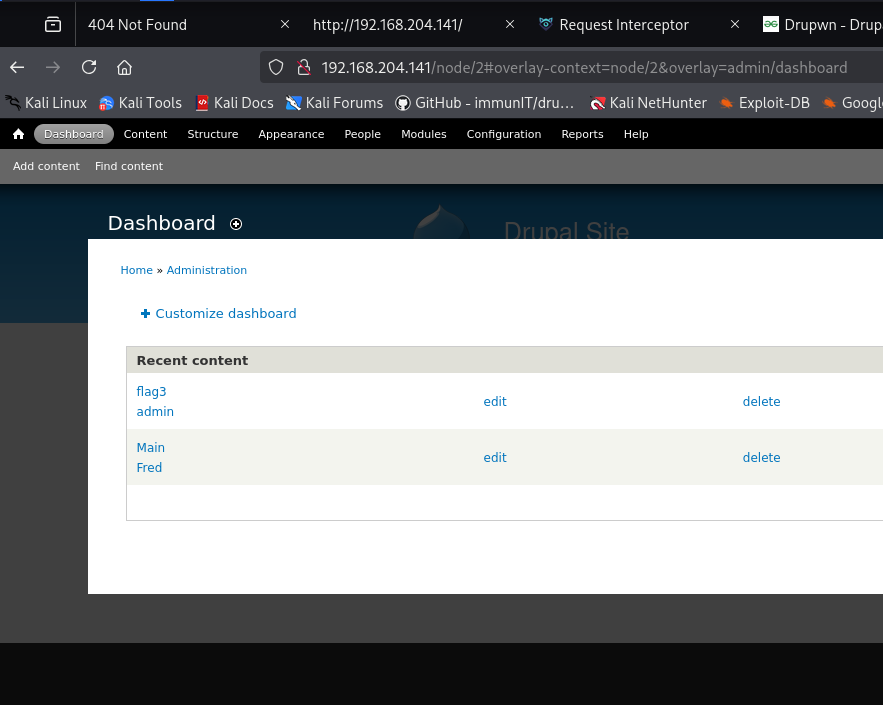Delete the Main content entry
The image size is (883, 705).
[x=761, y=457]
